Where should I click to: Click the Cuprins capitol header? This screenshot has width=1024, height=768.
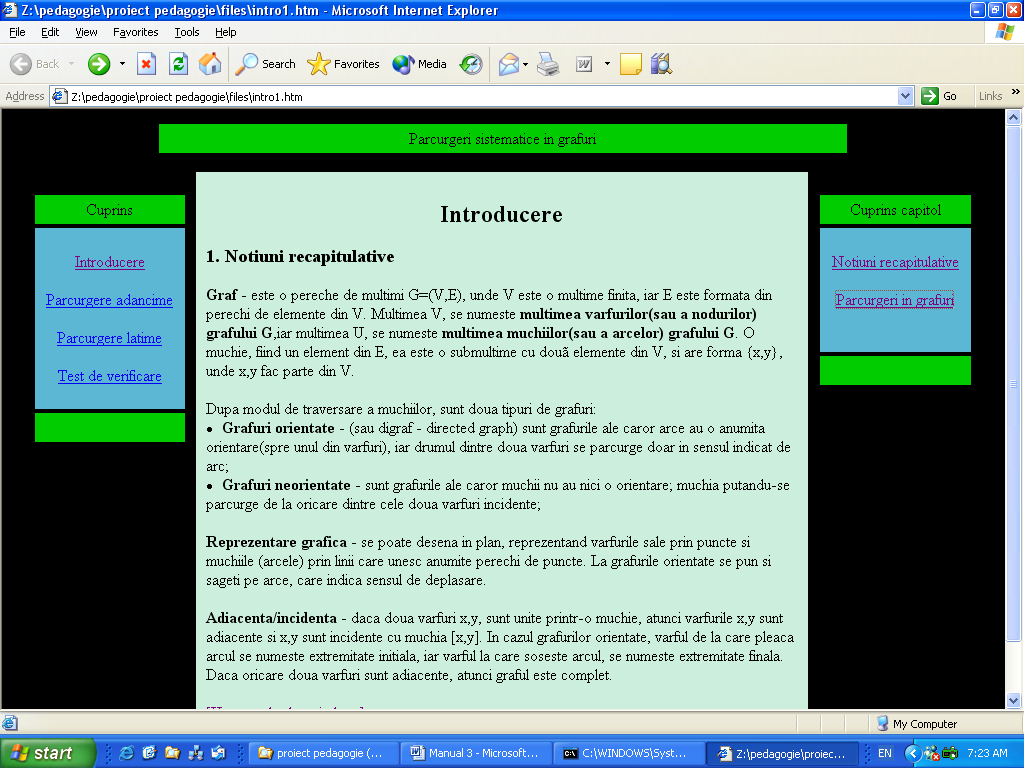pyautogui.click(x=895, y=210)
